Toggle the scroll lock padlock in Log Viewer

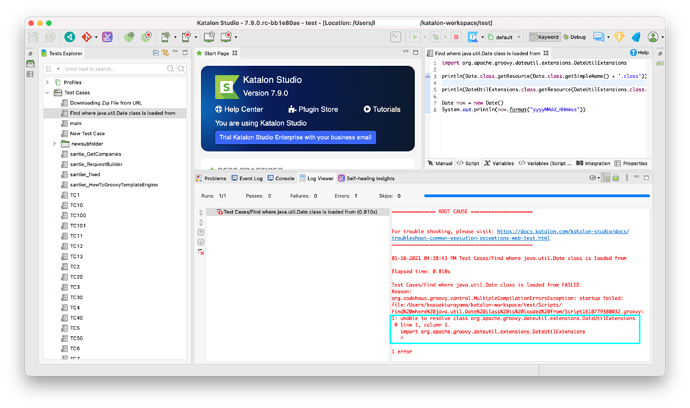[616, 178]
